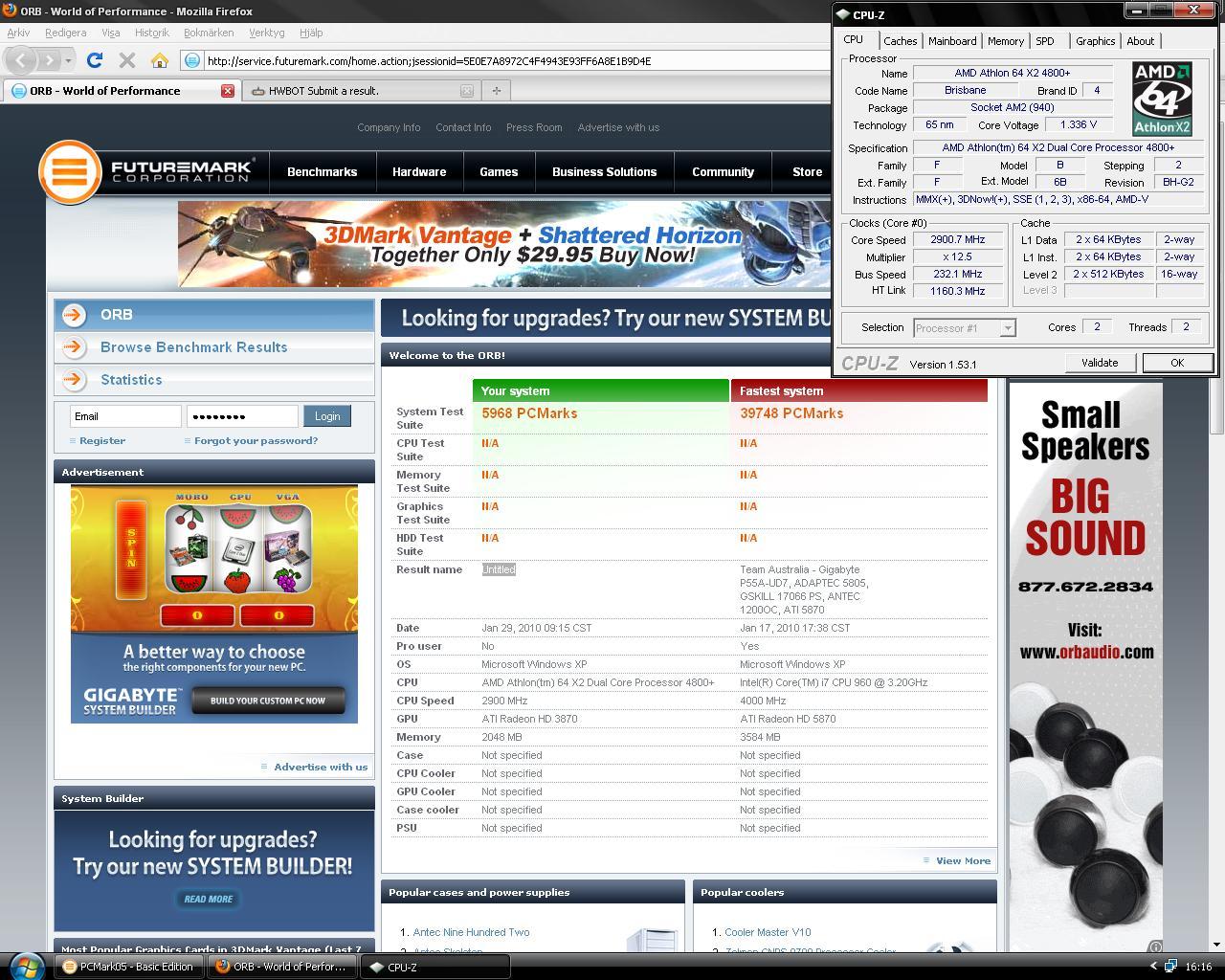This screenshot has height=980, width=1225.
Task: Open the Hardware navigation item
Action: click(419, 172)
